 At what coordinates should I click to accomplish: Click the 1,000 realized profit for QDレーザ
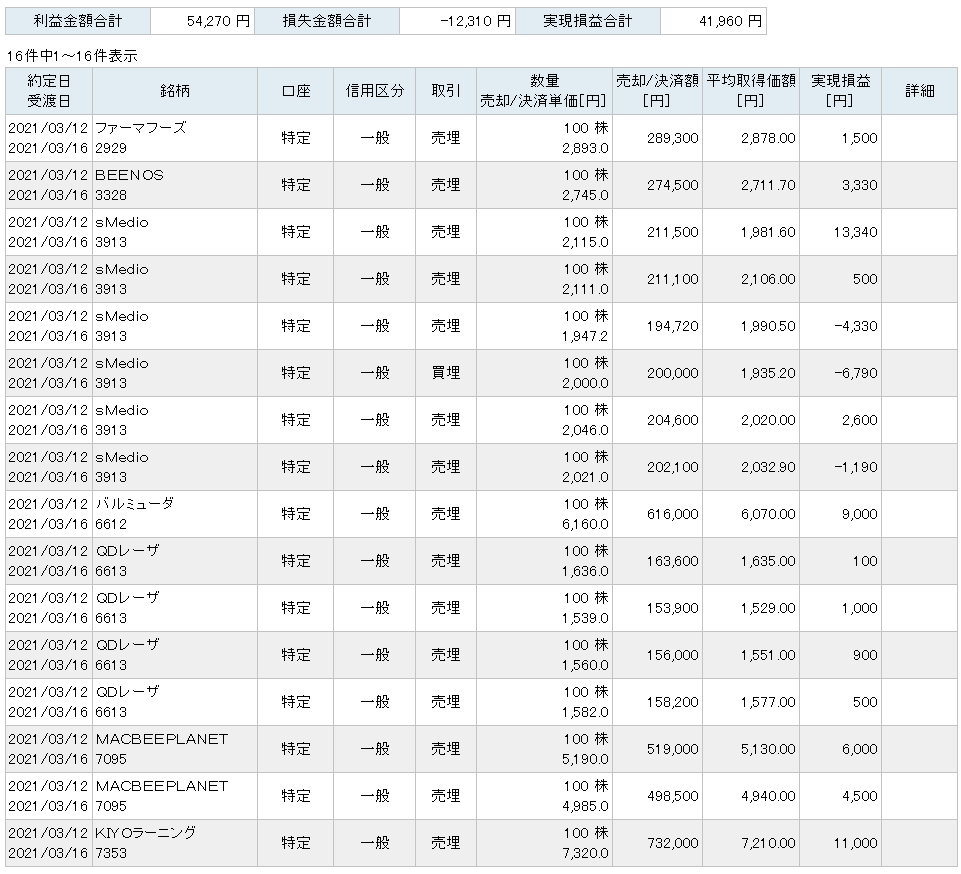click(x=859, y=608)
